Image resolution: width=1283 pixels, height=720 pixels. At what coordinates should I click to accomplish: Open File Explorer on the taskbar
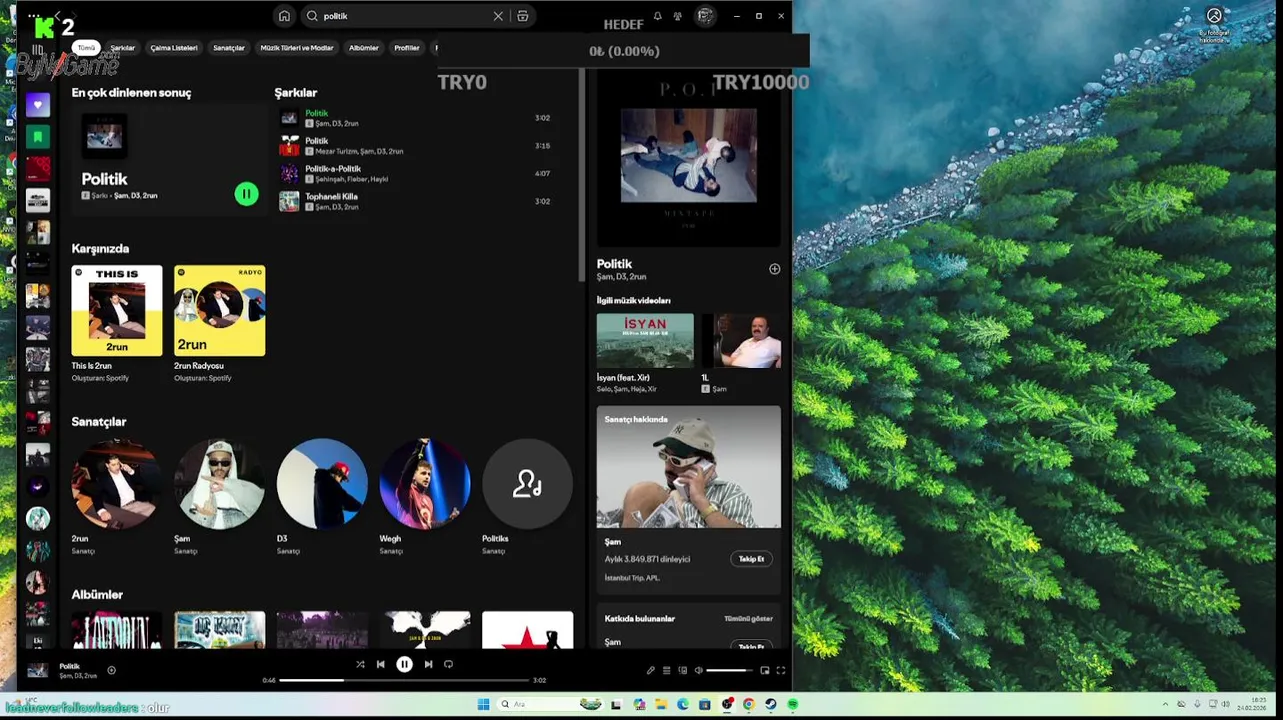pyautogui.click(x=661, y=704)
